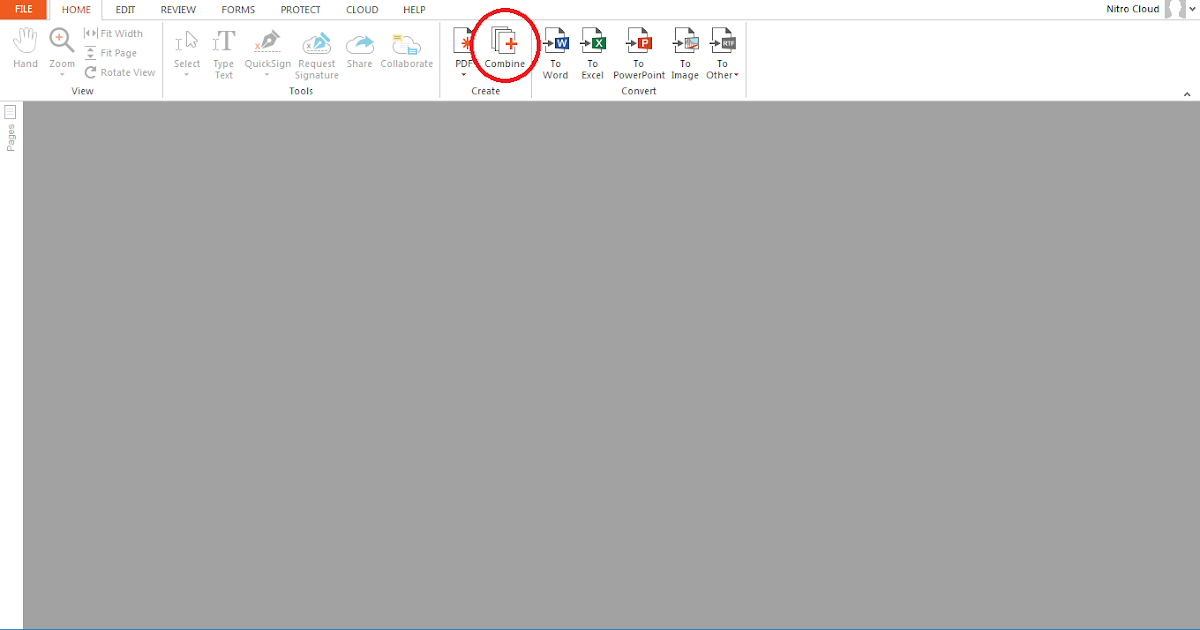Click Rotate View in the View group
This screenshot has width=1200, height=630.
point(119,72)
